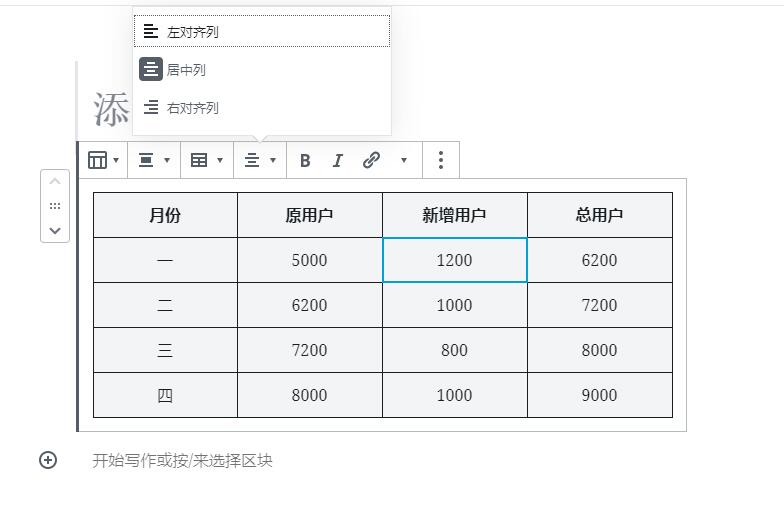This screenshot has height=507, width=784.
Task: Move block down with the down chevron
Action: [x=55, y=230]
